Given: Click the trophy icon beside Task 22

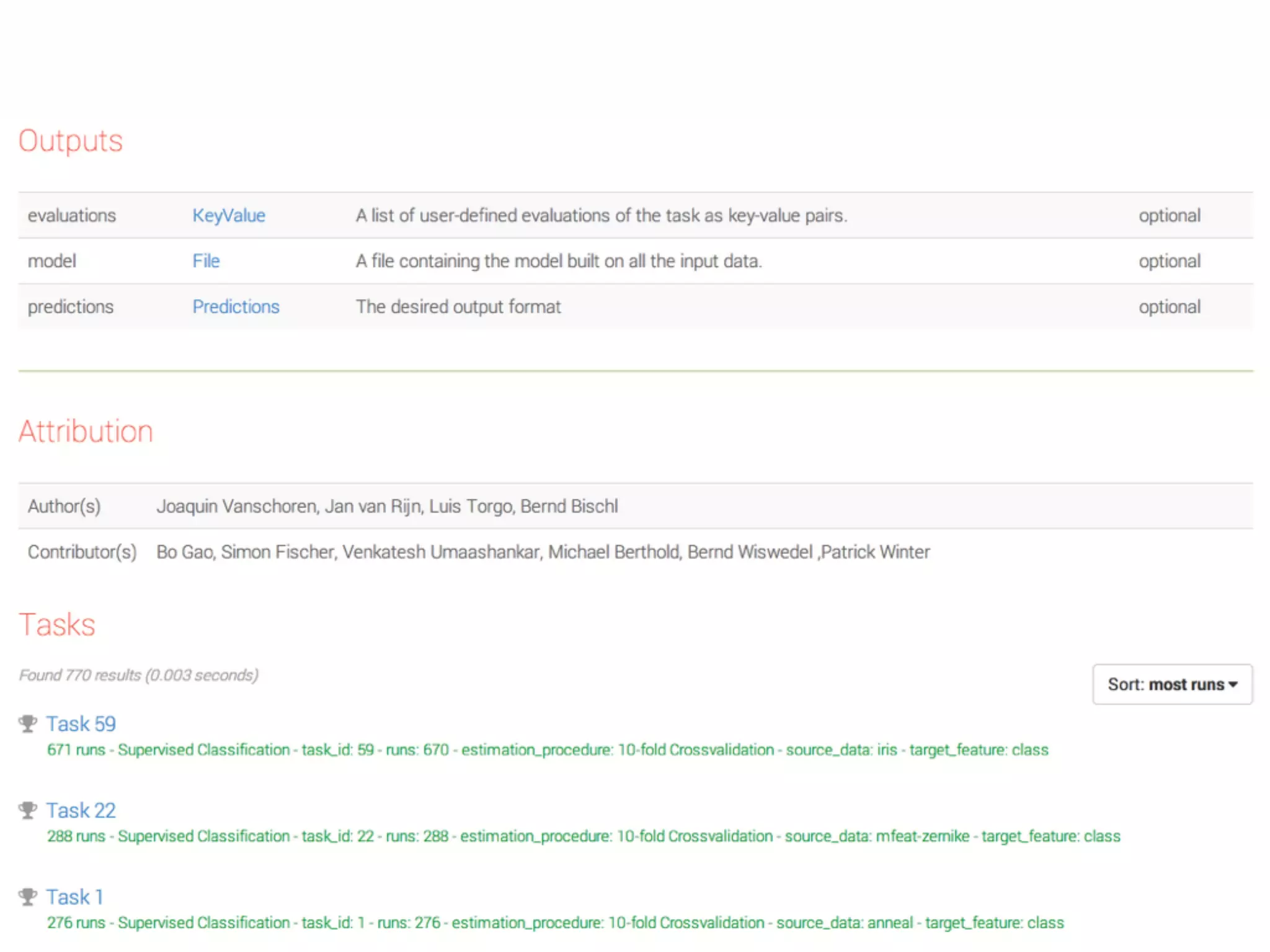Looking at the screenshot, I should pos(28,810).
